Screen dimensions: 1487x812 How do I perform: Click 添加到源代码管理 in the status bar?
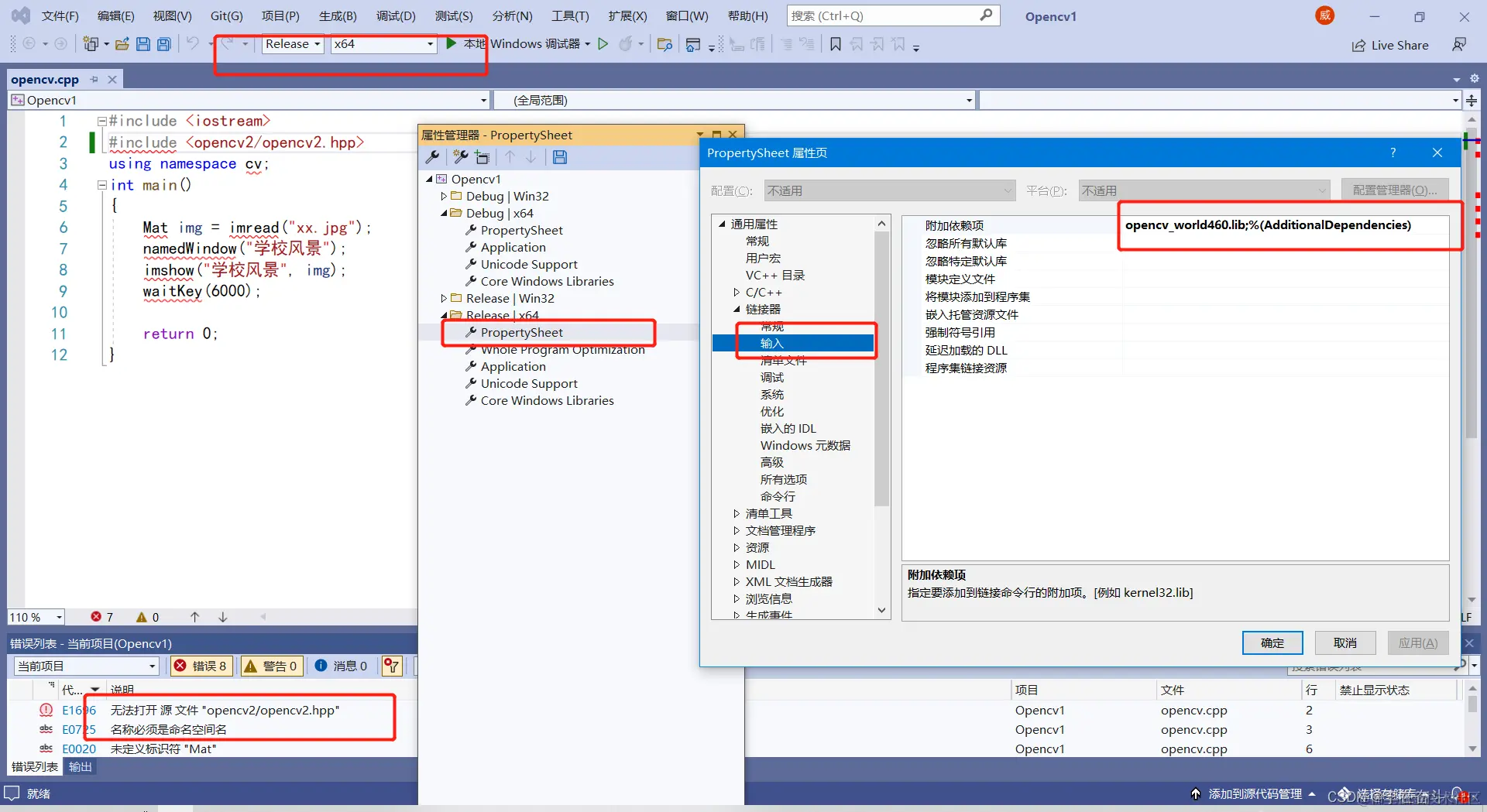tap(1255, 794)
